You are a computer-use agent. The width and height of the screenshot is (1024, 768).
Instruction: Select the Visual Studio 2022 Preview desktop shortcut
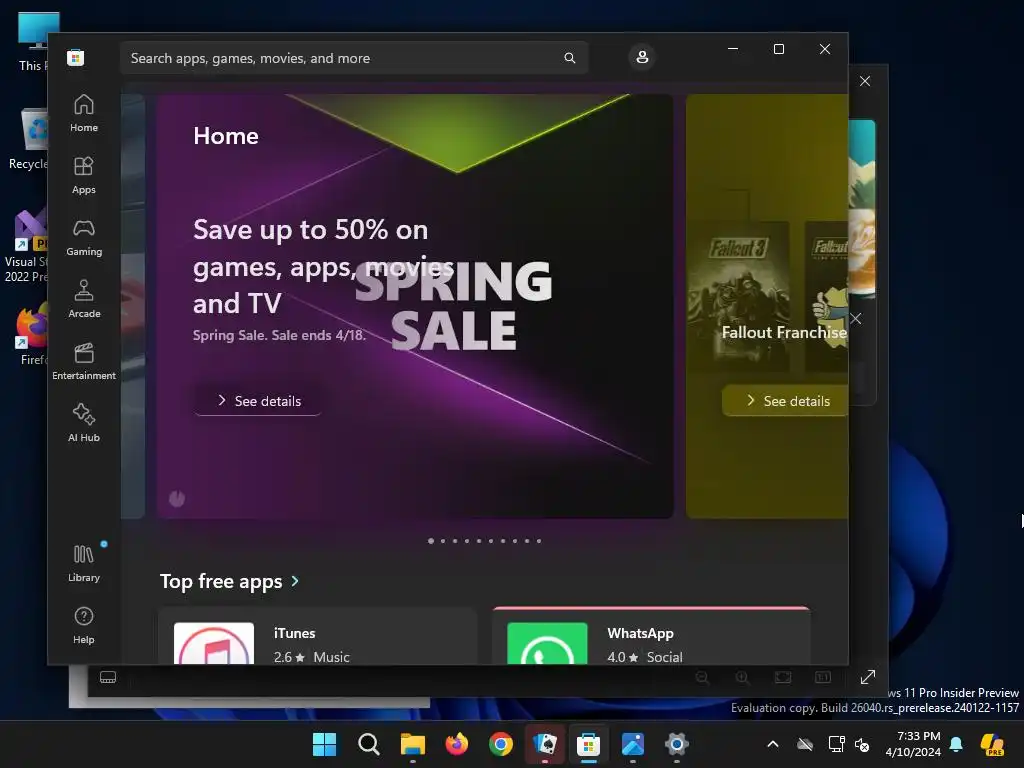(x=26, y=246)
